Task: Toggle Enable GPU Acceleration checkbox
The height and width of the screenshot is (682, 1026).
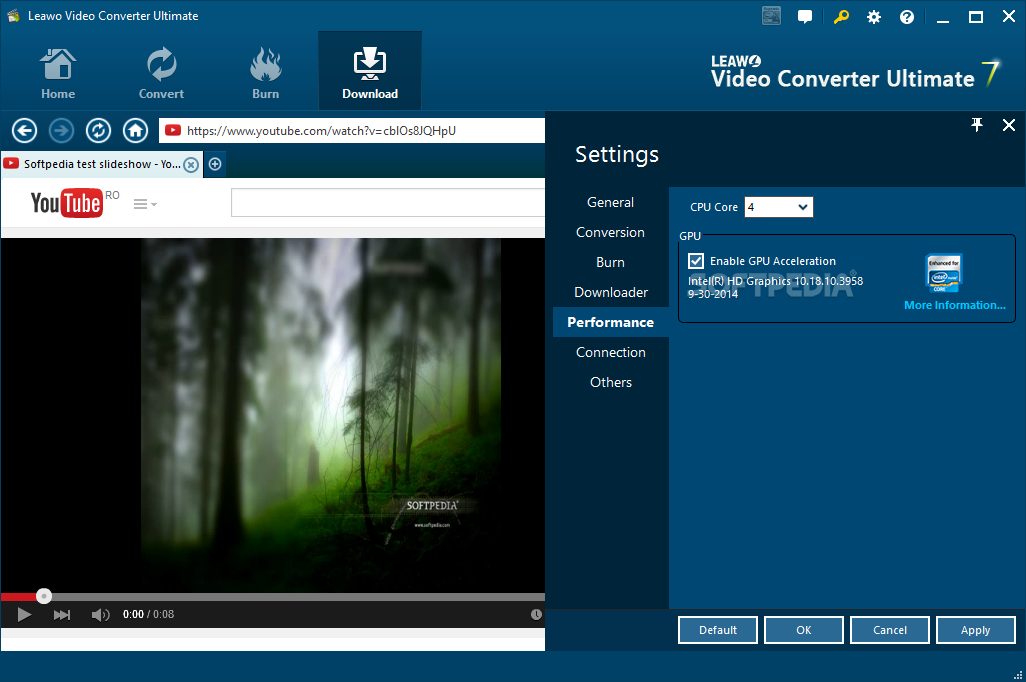Action: tap(696, 261)
